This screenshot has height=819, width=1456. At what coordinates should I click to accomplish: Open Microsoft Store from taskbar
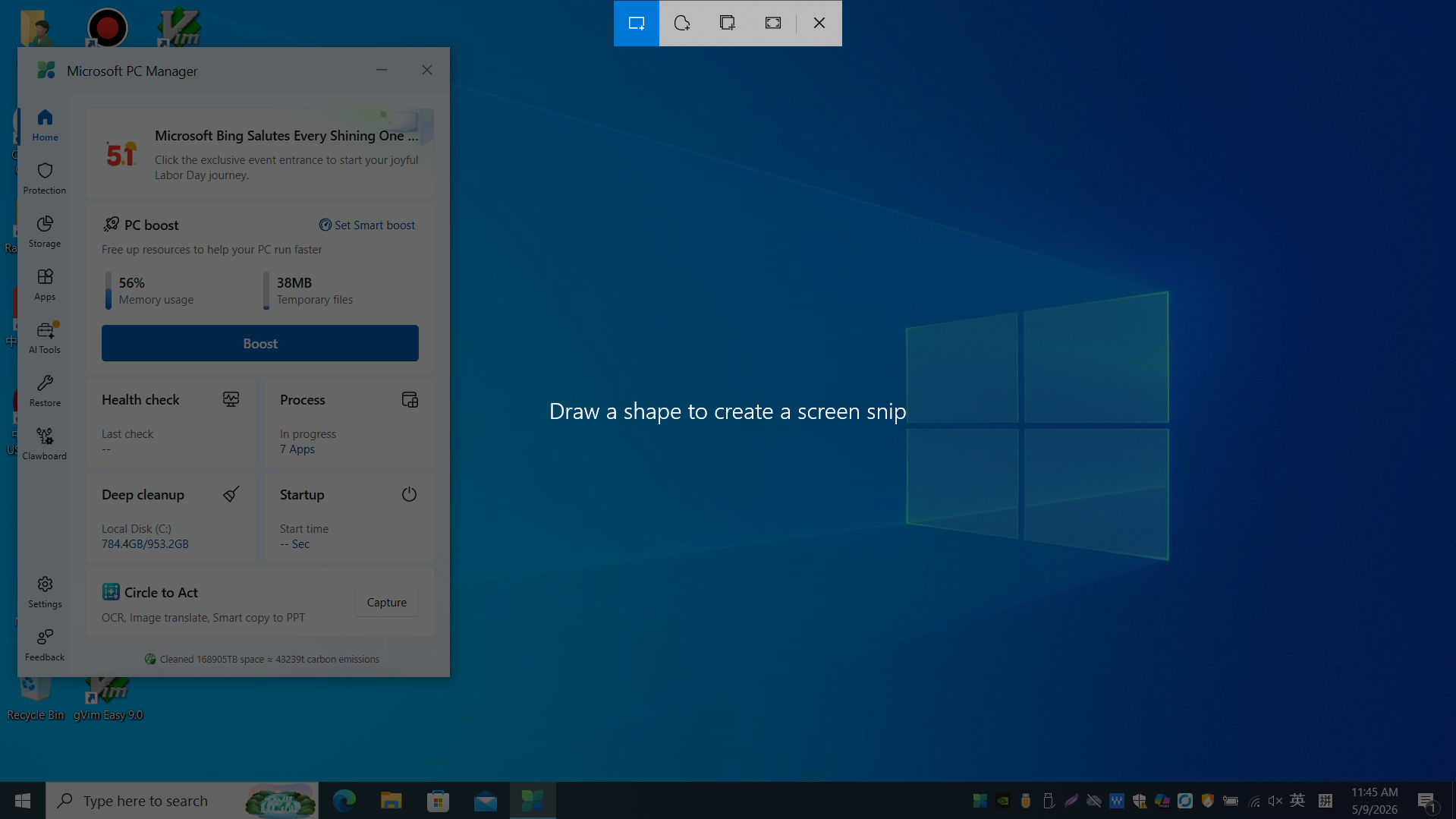(x=439, y=801)
